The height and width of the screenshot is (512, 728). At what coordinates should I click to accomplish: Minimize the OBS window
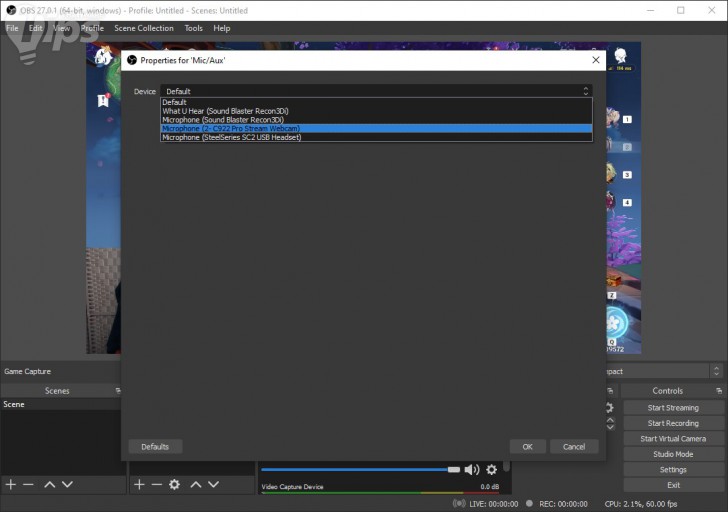[x=650, y=10]
